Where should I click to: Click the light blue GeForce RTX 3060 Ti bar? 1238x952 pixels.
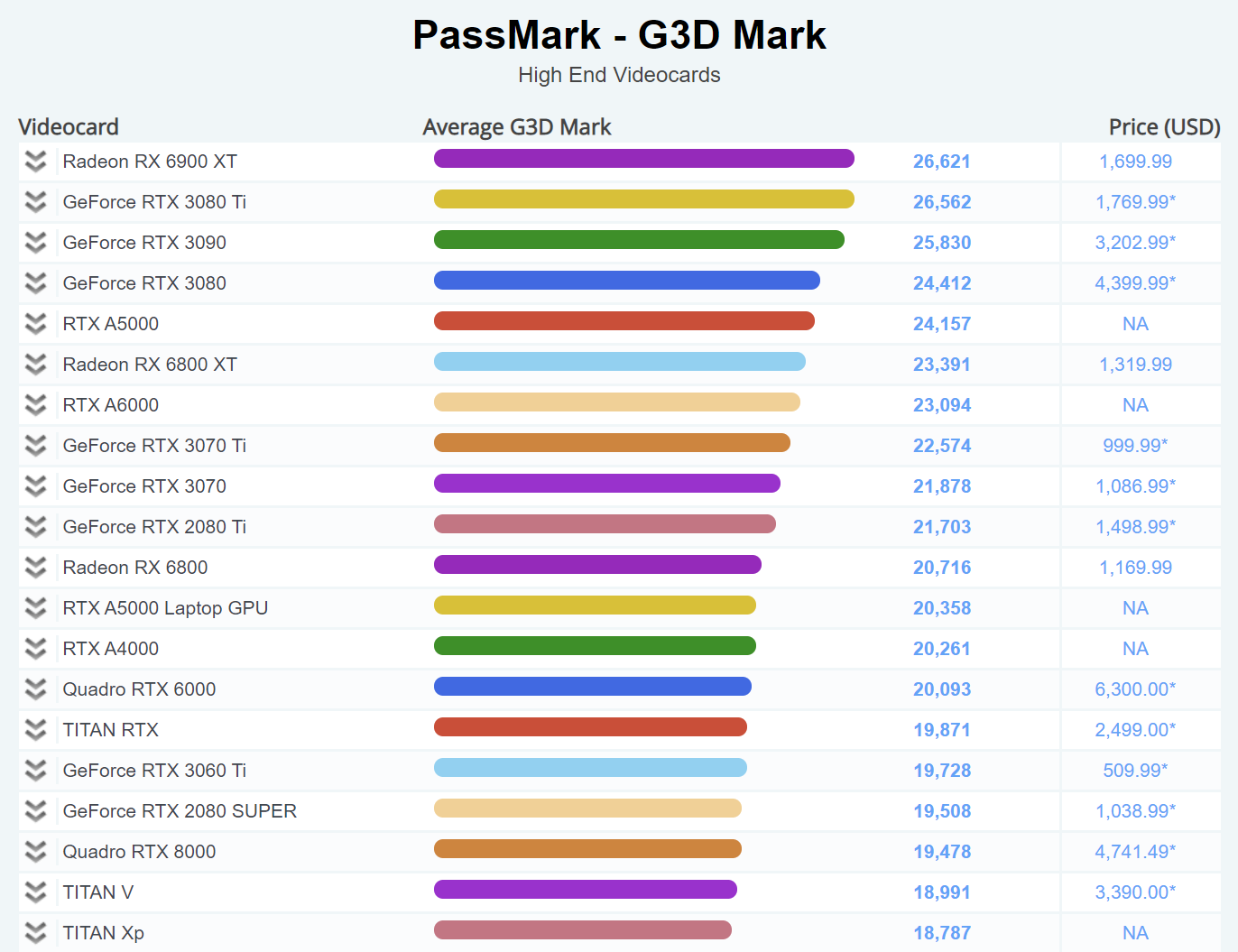tap(590, 768)
